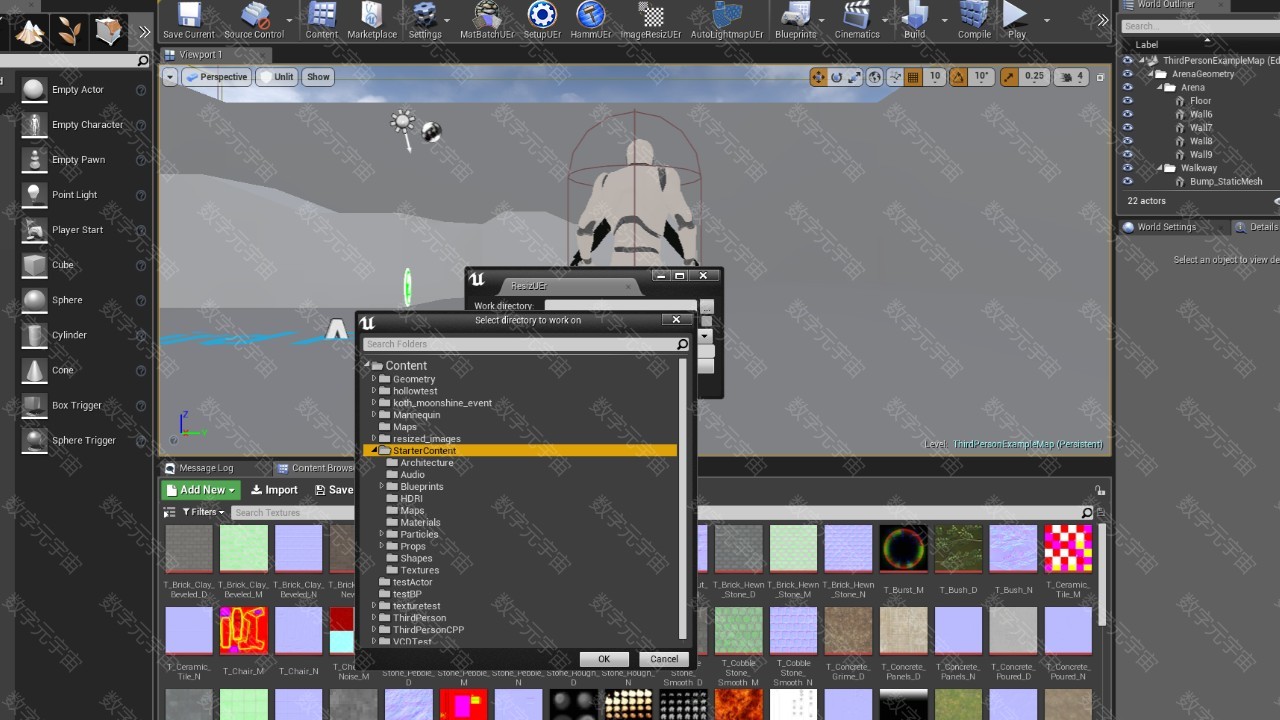Collapse the StarterContent folder tree
The width and height of the screenshot is (1280, 720).
point(374,451)
